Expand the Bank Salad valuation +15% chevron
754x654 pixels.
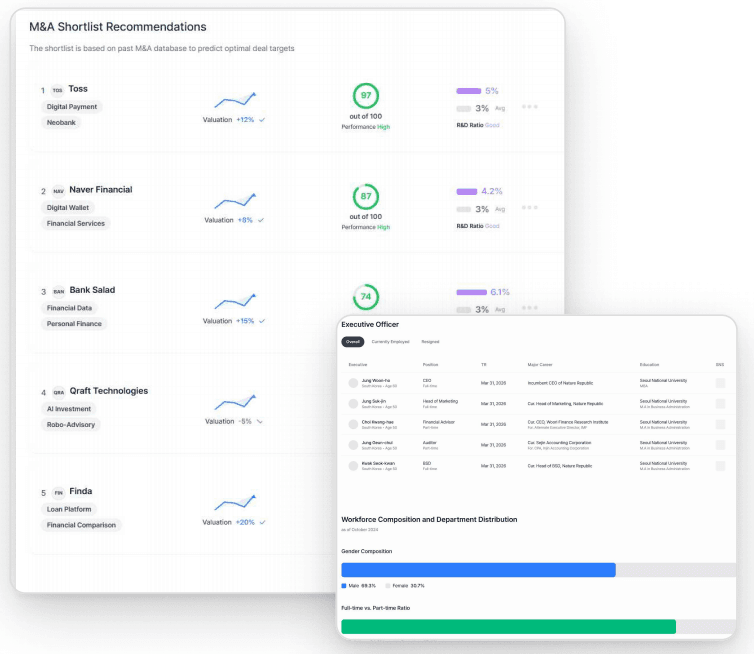(262, 321)
